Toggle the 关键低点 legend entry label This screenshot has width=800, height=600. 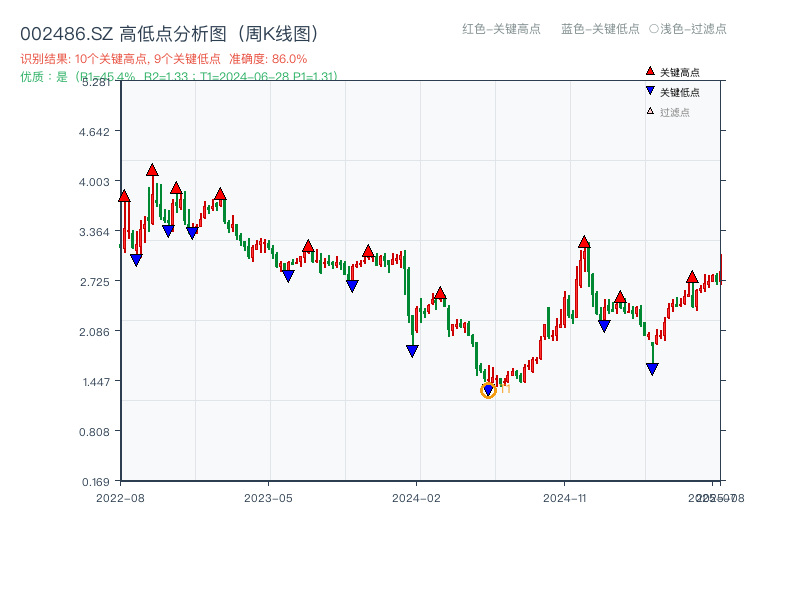(680, 92)
